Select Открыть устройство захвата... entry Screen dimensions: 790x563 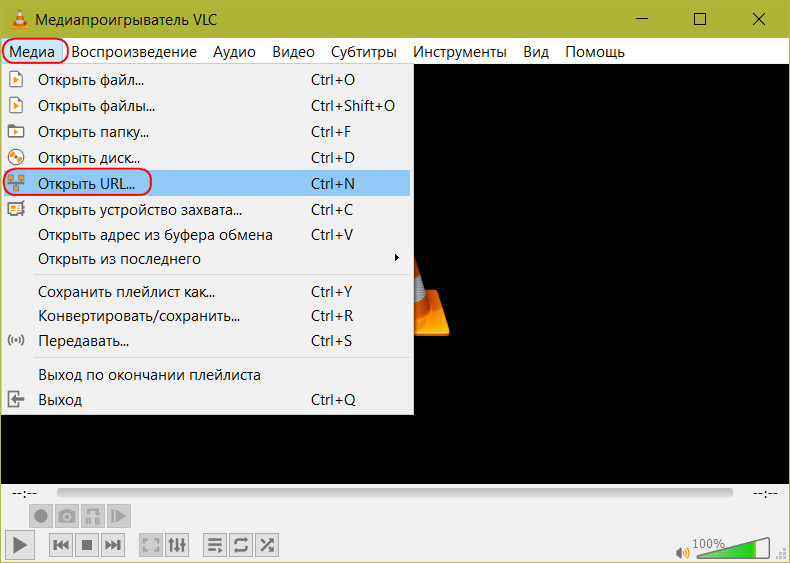click(207, 209)
